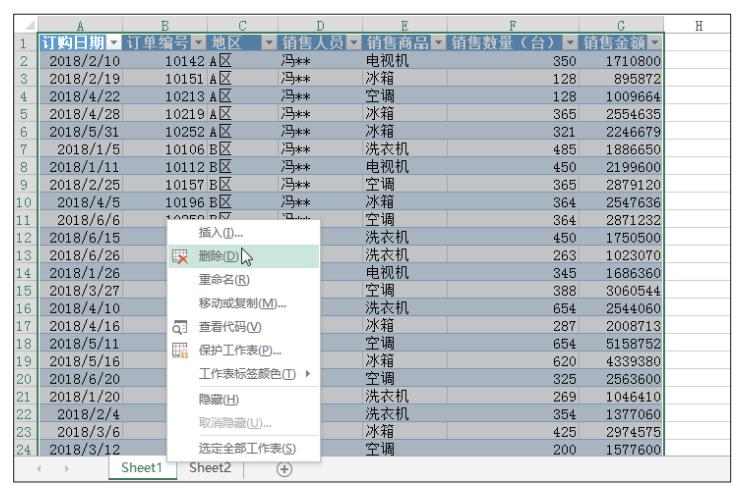This screenshot has width=742, height=496.
Task: Click sales amount cell 1577600
Action: click(621, 449)
